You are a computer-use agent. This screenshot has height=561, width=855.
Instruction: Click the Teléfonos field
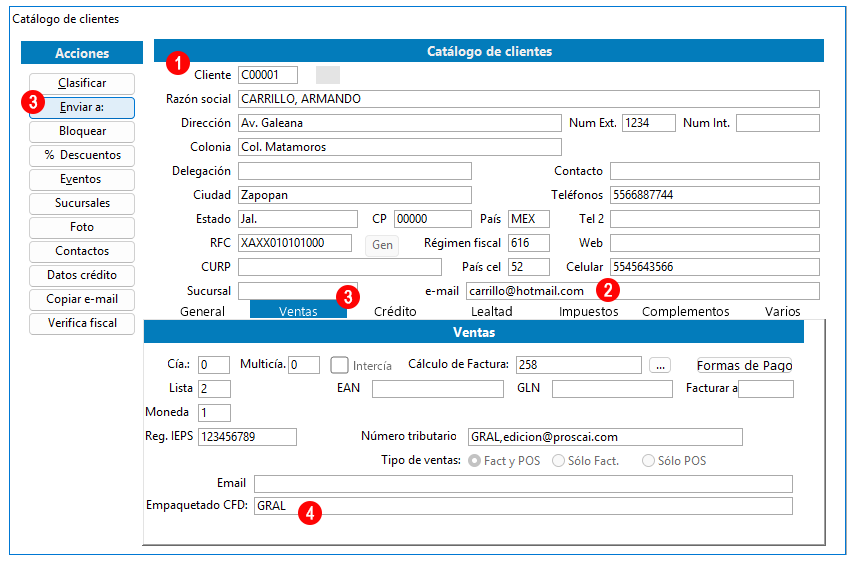[x=714, y=195]
